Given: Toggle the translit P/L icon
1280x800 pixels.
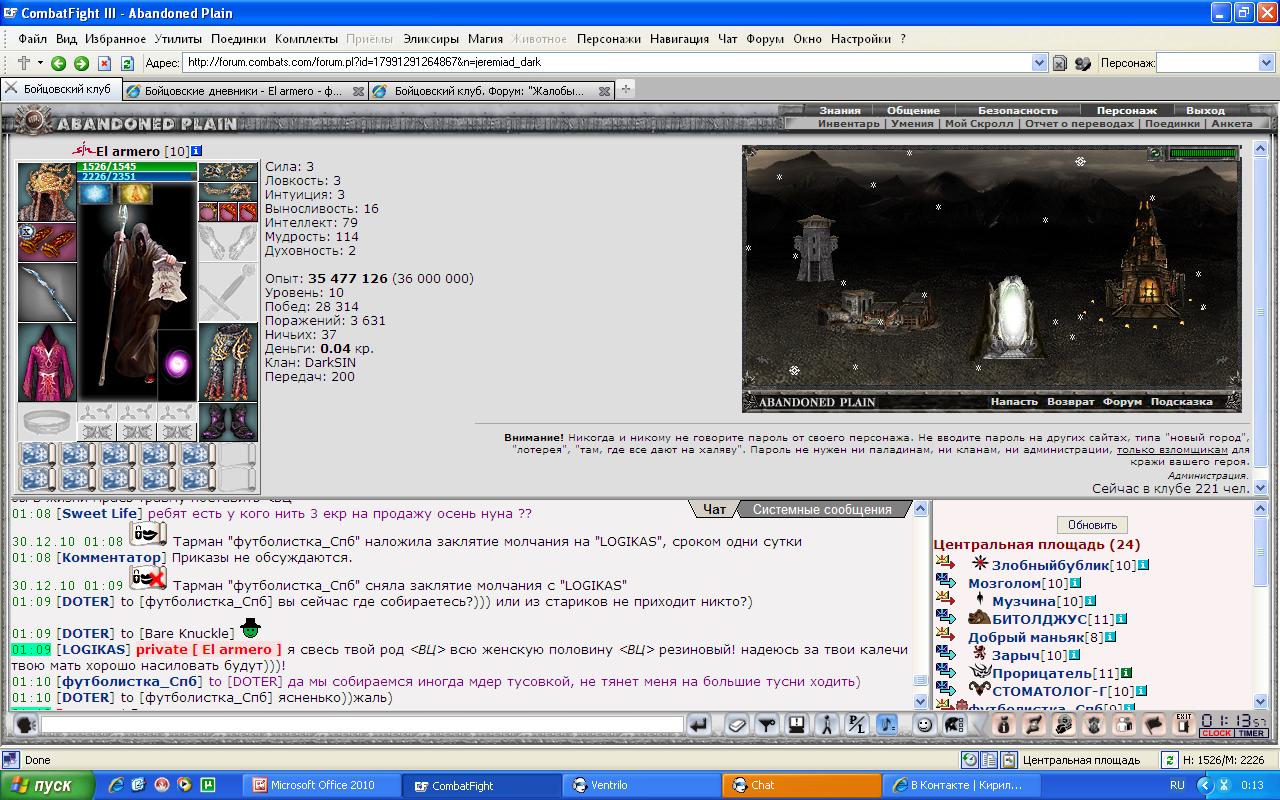Looking at the screenshot, I should (x=857, y=725).
